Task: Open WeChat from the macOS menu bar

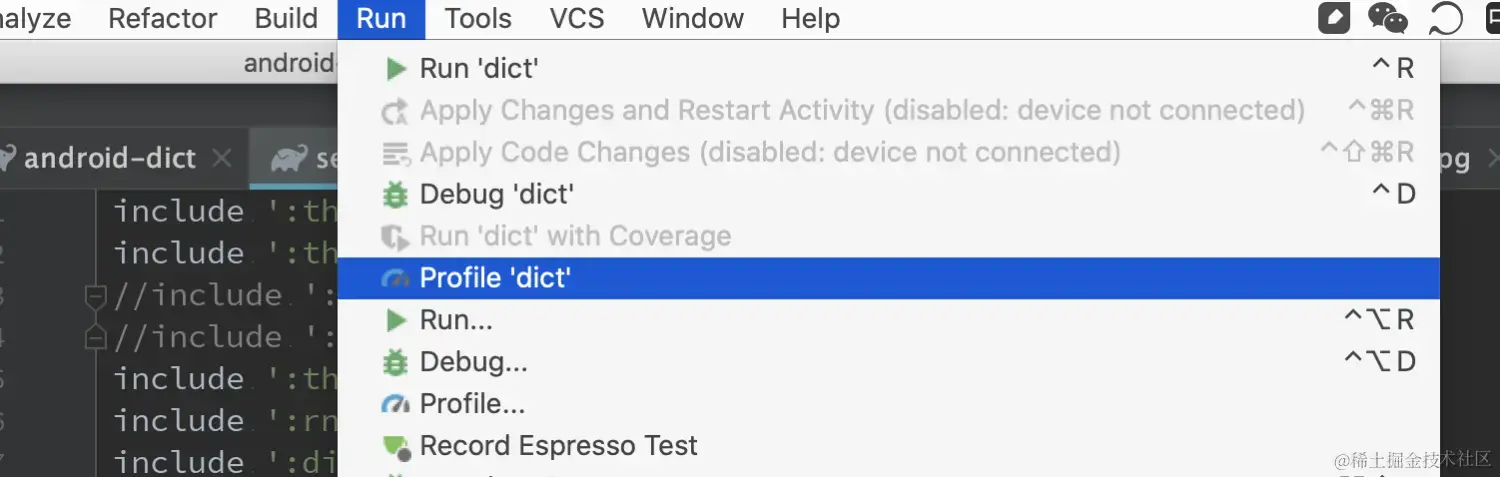Action: tap(1387, 18)
